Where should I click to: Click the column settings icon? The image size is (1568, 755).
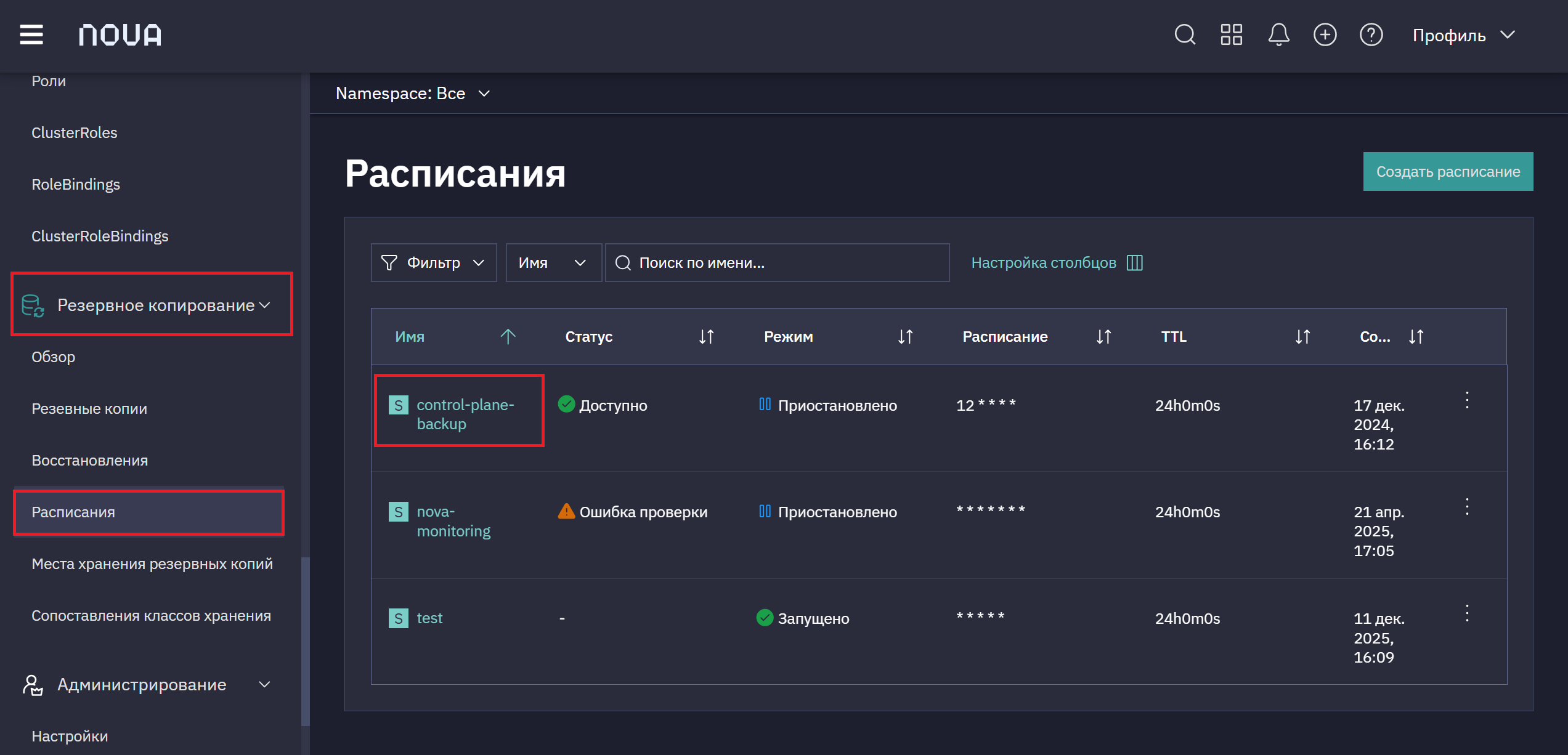pyautogui.click(x=1135, y=263)
